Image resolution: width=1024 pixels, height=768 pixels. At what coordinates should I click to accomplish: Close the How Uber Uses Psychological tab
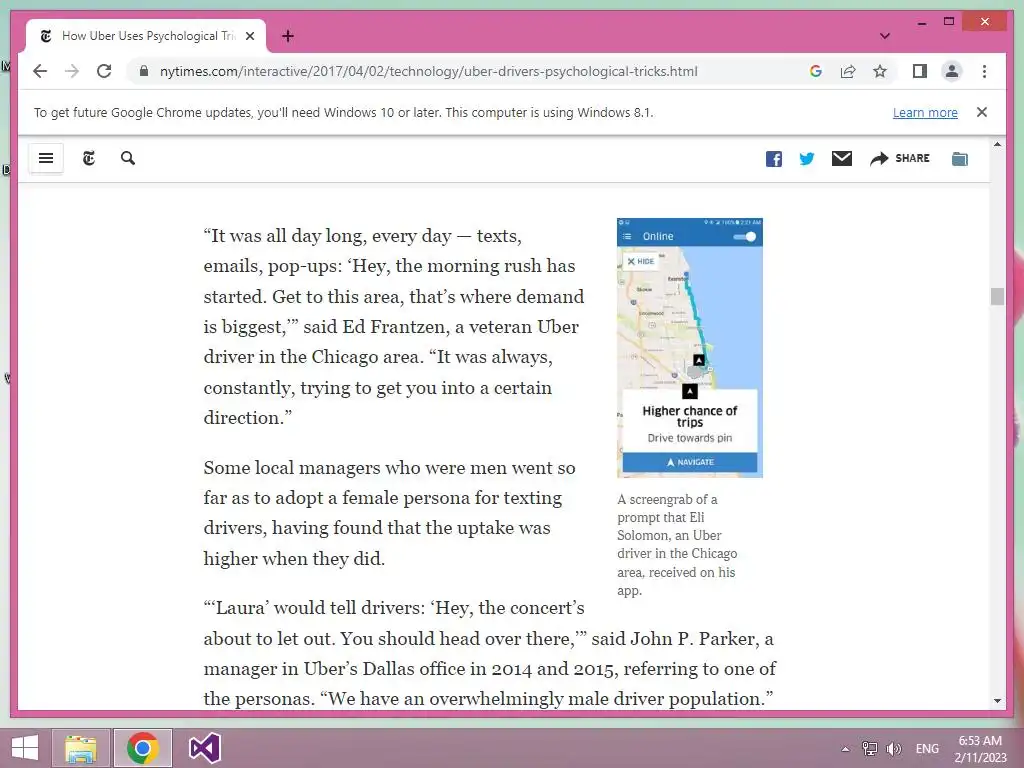[x=249, y=36]
